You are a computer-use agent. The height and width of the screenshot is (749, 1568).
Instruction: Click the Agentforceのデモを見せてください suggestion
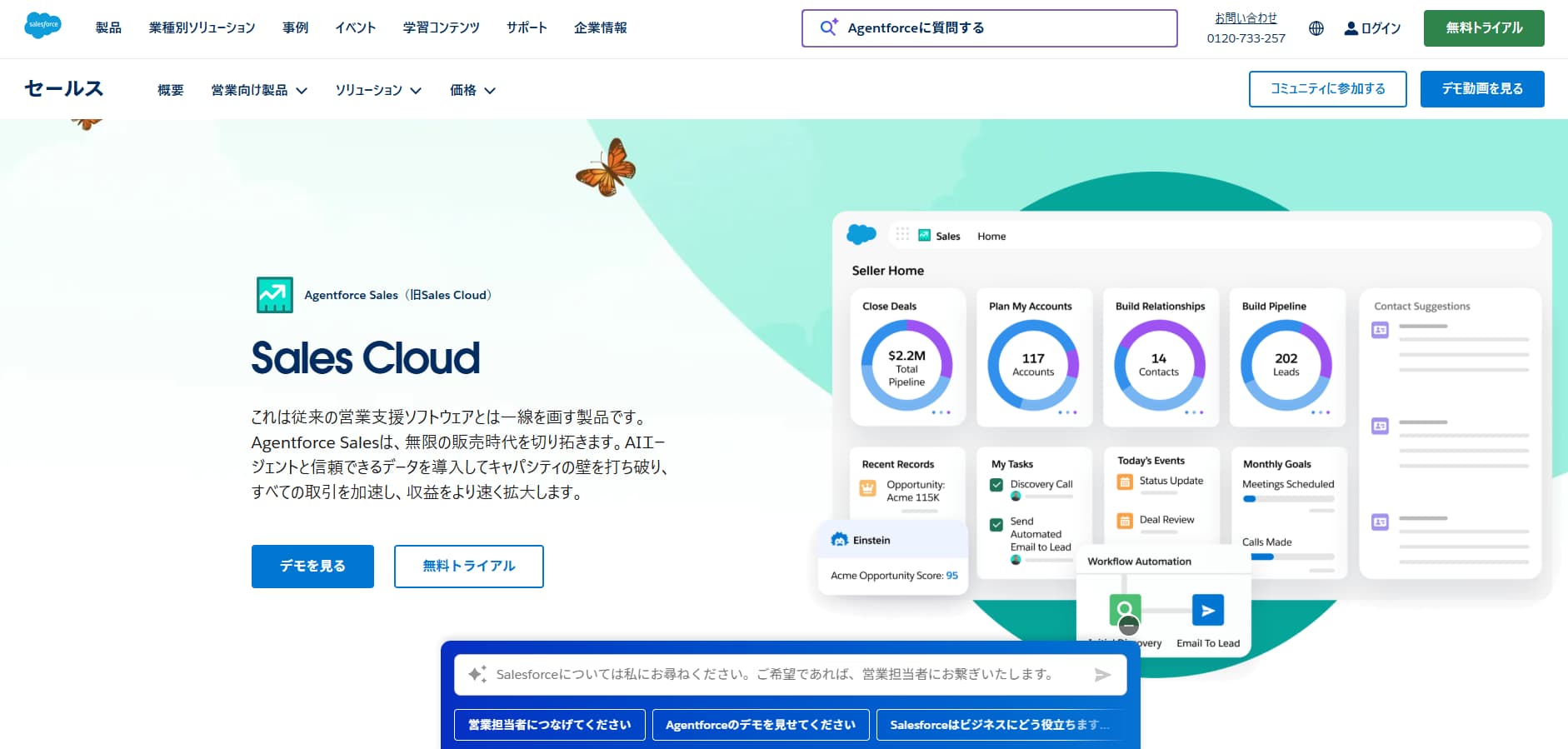(761, 725)
